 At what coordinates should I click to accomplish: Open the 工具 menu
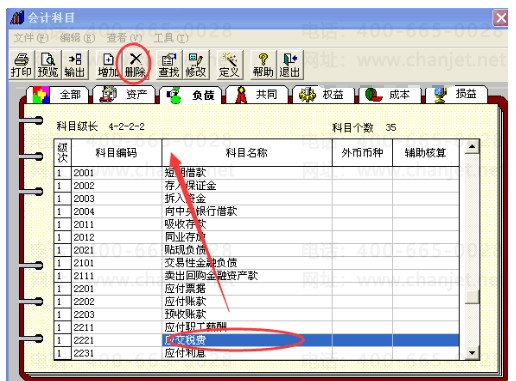click(171, 38)
